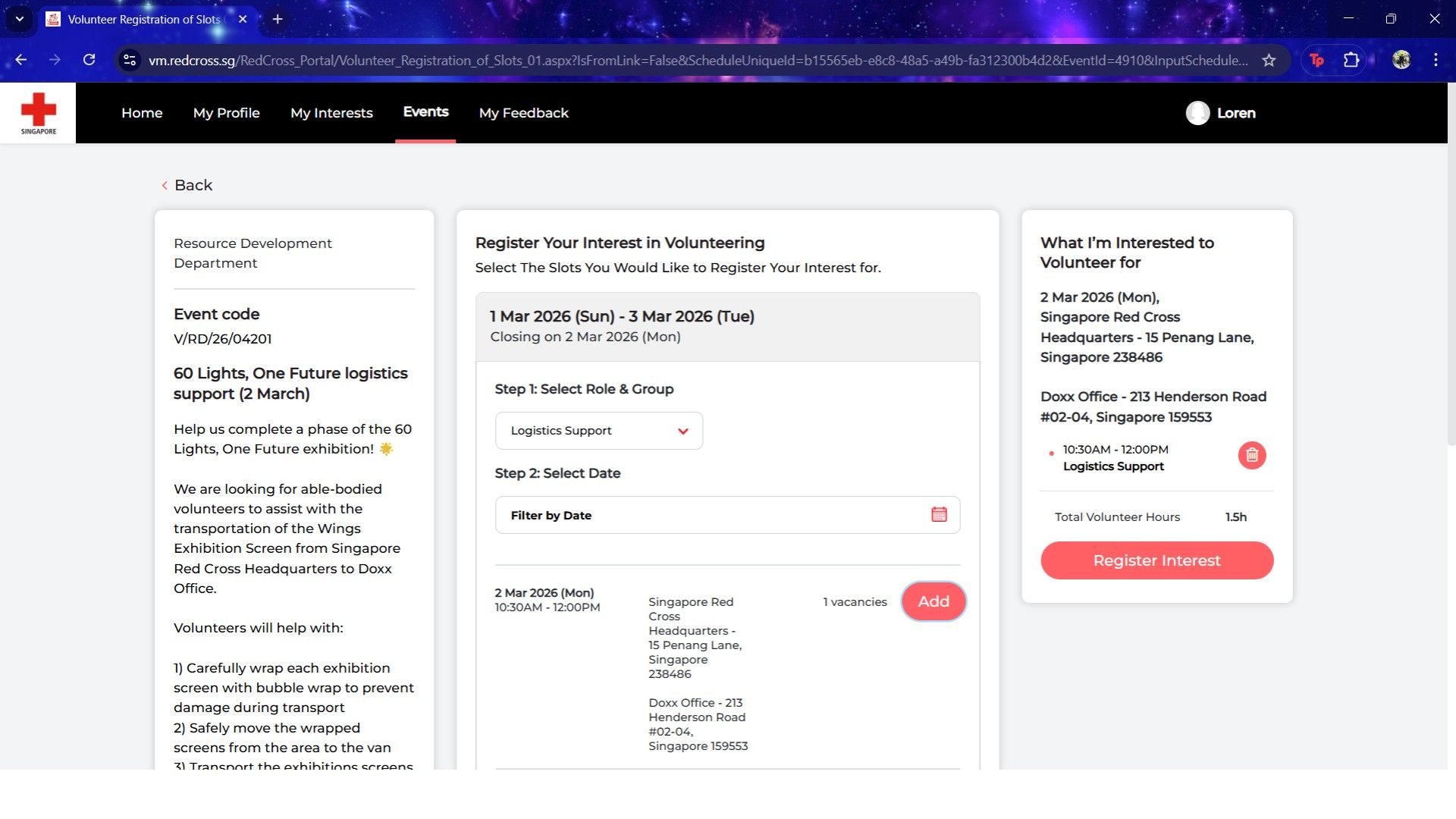This screenshot has height=819, width=1456.
Task: Open My Feedback page
Action: (524, 113)
